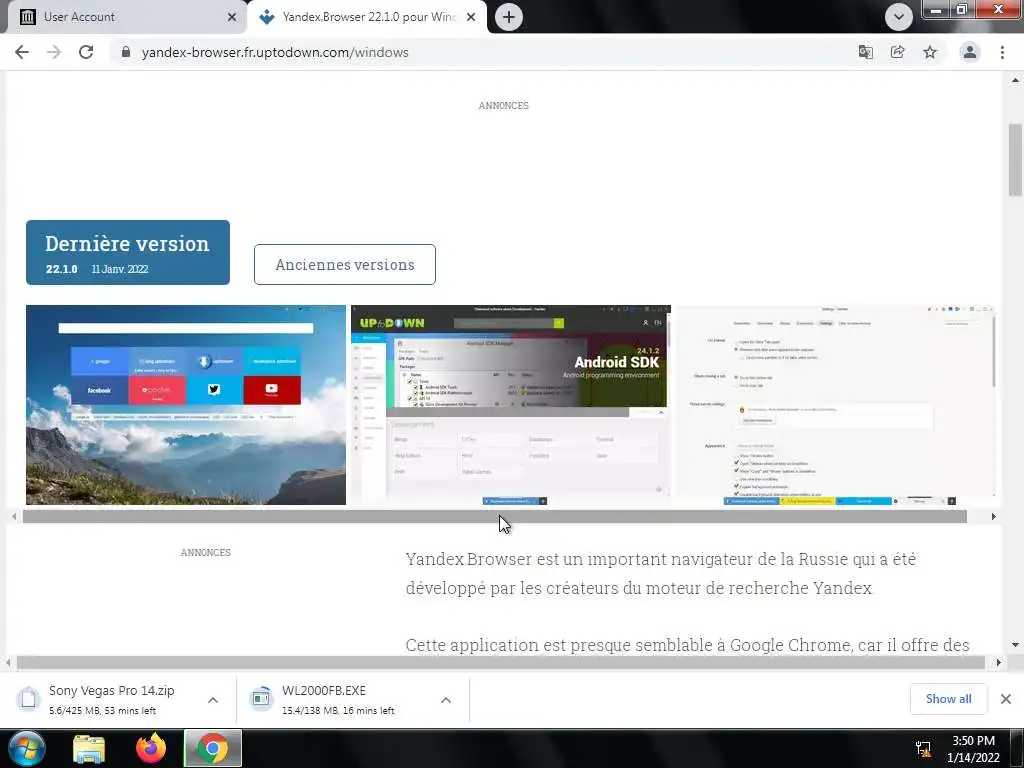1024x768 pixels.
Task: Open a new tab
Action: click(x=509, y=17)
